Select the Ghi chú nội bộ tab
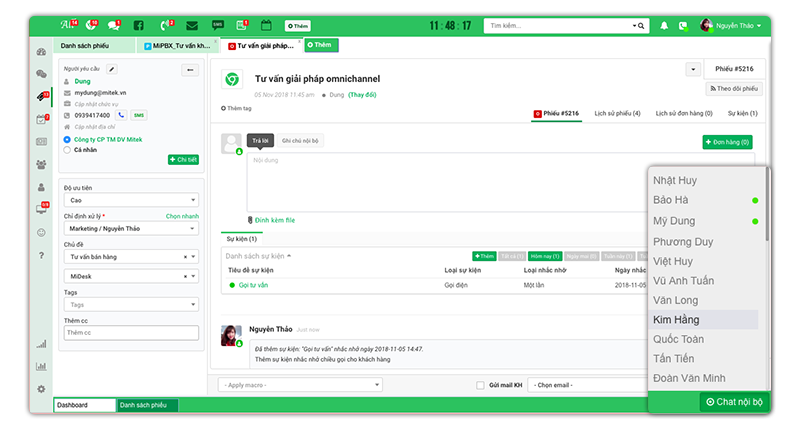The width and height of the screenshot is (800, 429). click(x=300, y=141)
